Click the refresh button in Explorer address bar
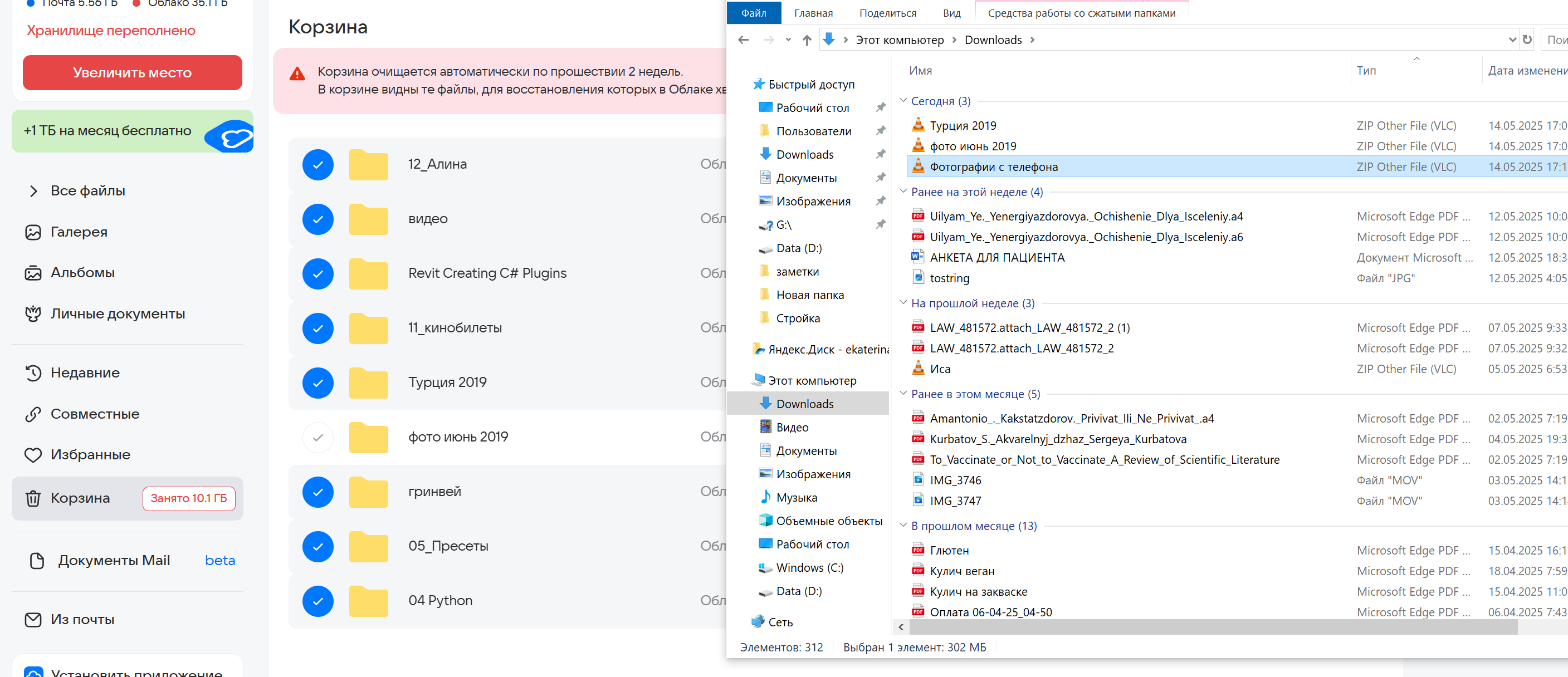 (x=1527, y=40)
